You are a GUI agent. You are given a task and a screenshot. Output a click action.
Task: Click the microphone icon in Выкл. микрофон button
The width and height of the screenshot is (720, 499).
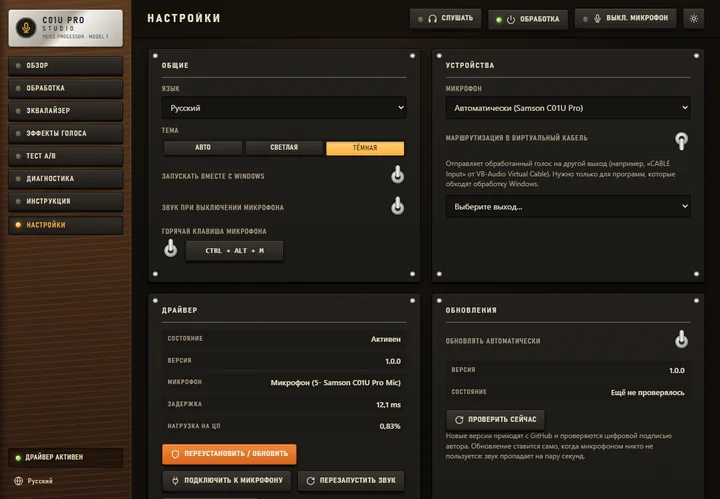[x=597, y=19]
